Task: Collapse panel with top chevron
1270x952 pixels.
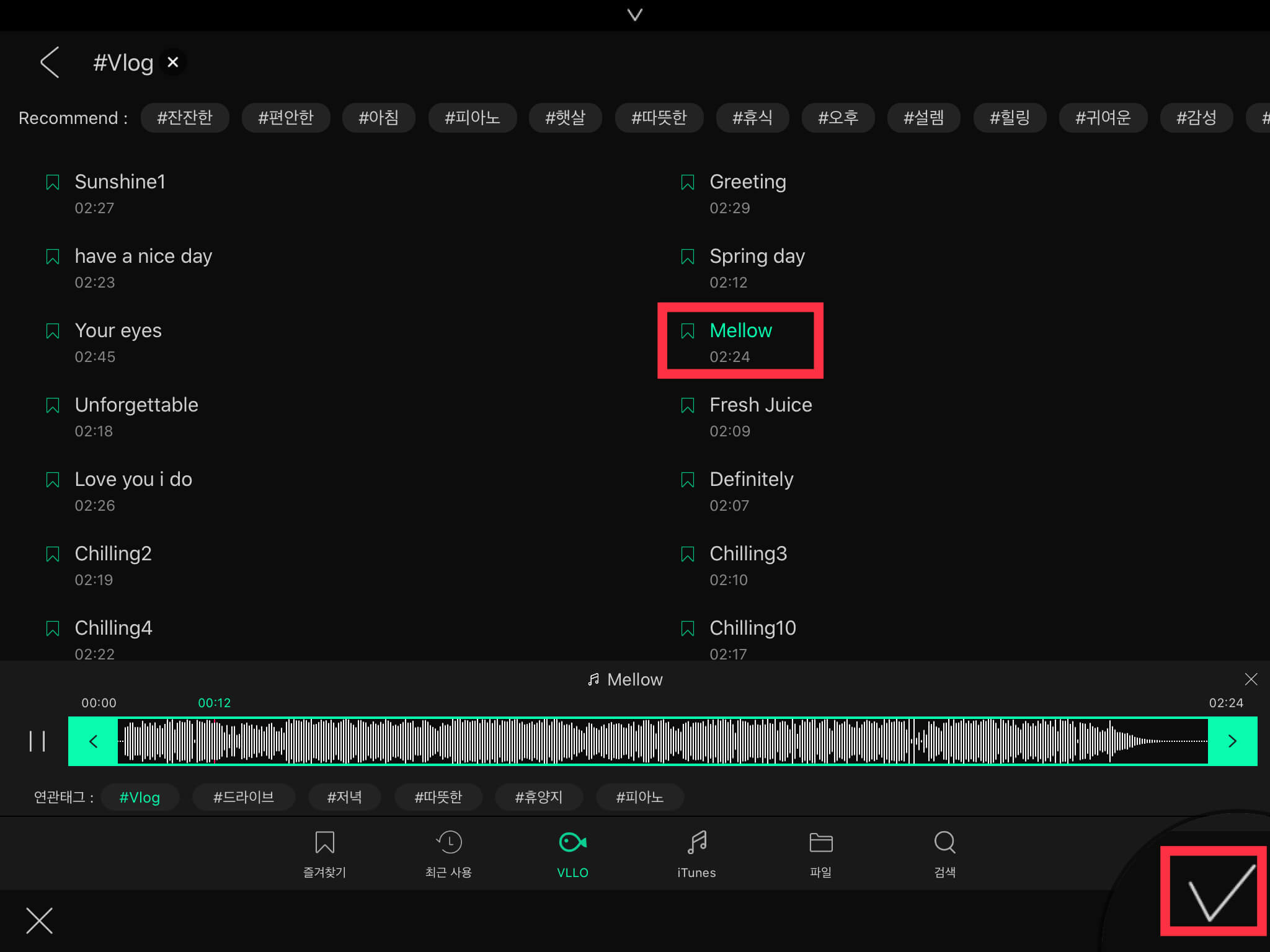Action: pos(634,14)
